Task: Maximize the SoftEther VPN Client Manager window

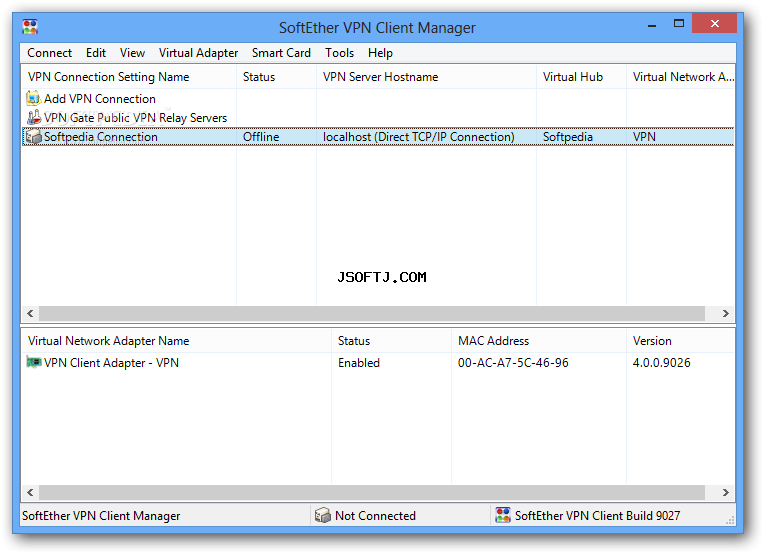Action: point(679,24)
